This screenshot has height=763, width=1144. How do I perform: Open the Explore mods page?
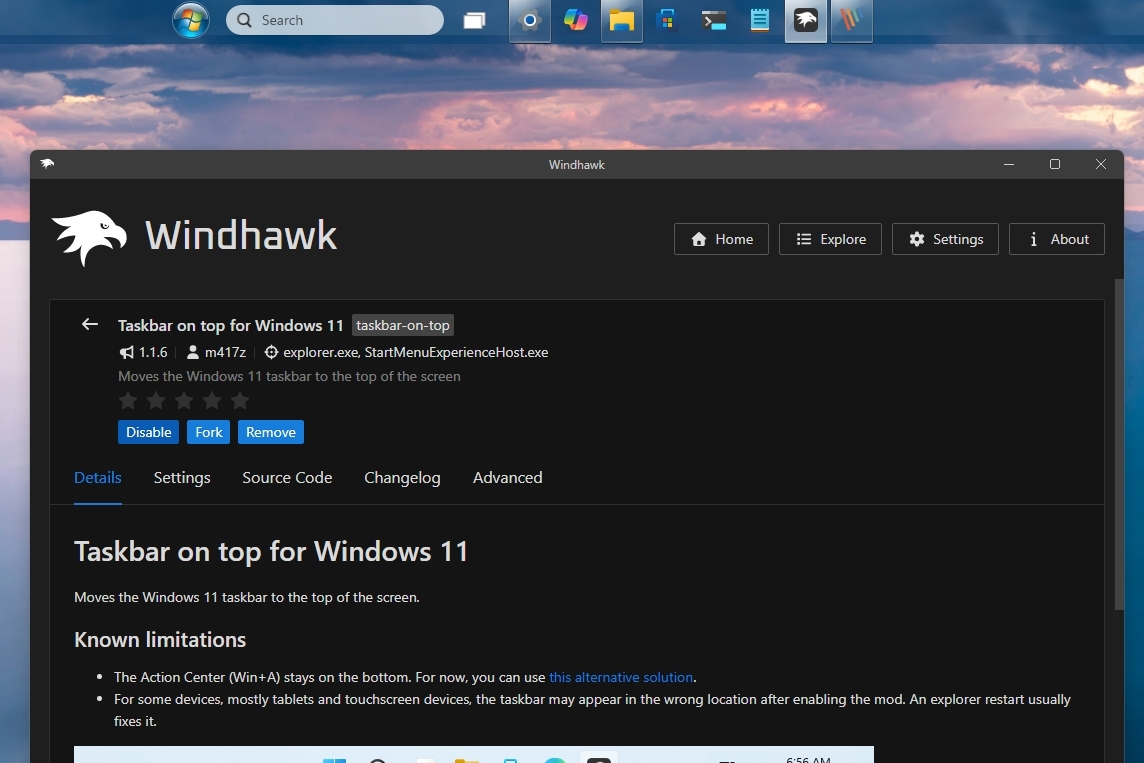pos(830,239)
